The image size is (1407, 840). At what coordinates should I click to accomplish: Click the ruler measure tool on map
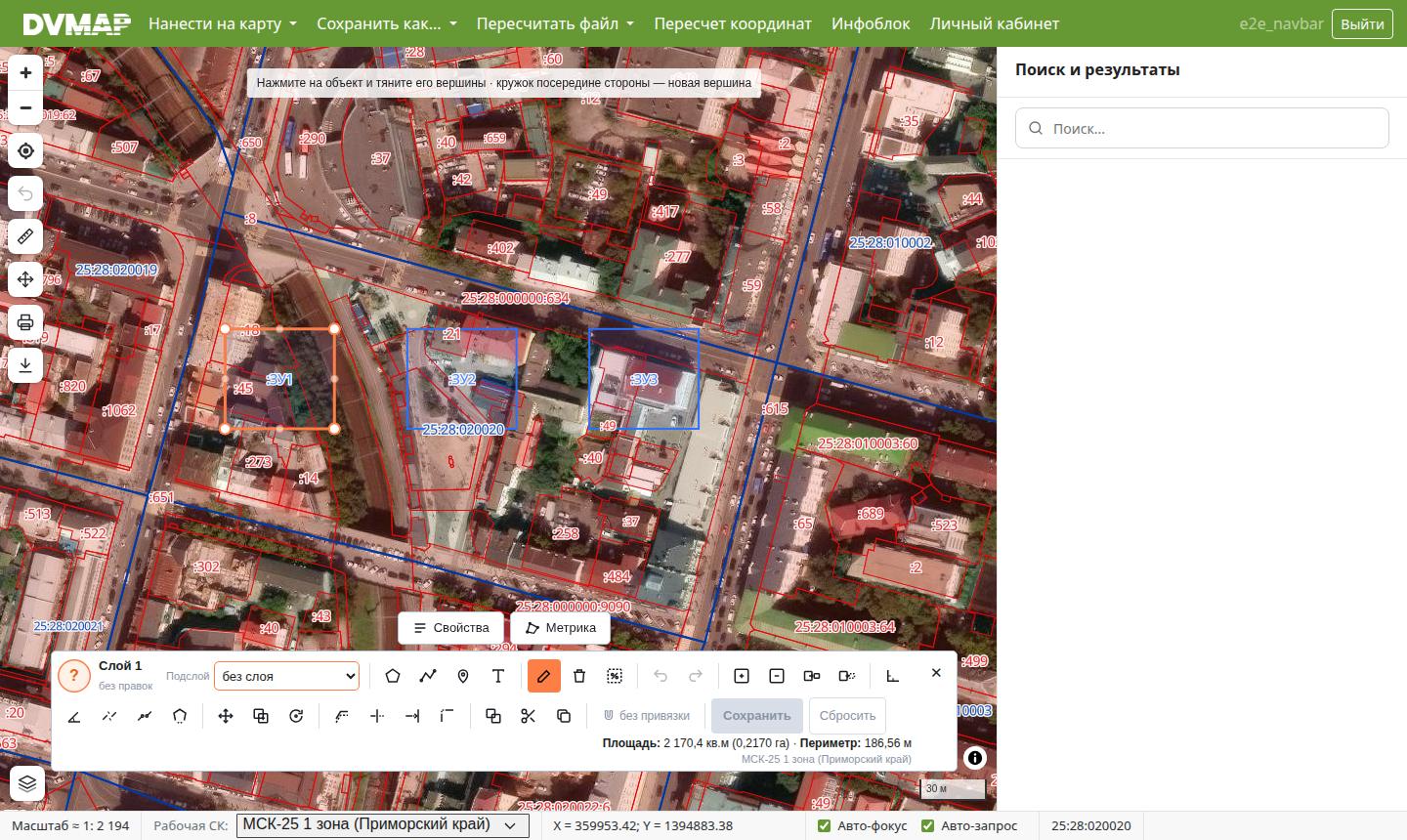pyautogui.click(x=25, y=236)
